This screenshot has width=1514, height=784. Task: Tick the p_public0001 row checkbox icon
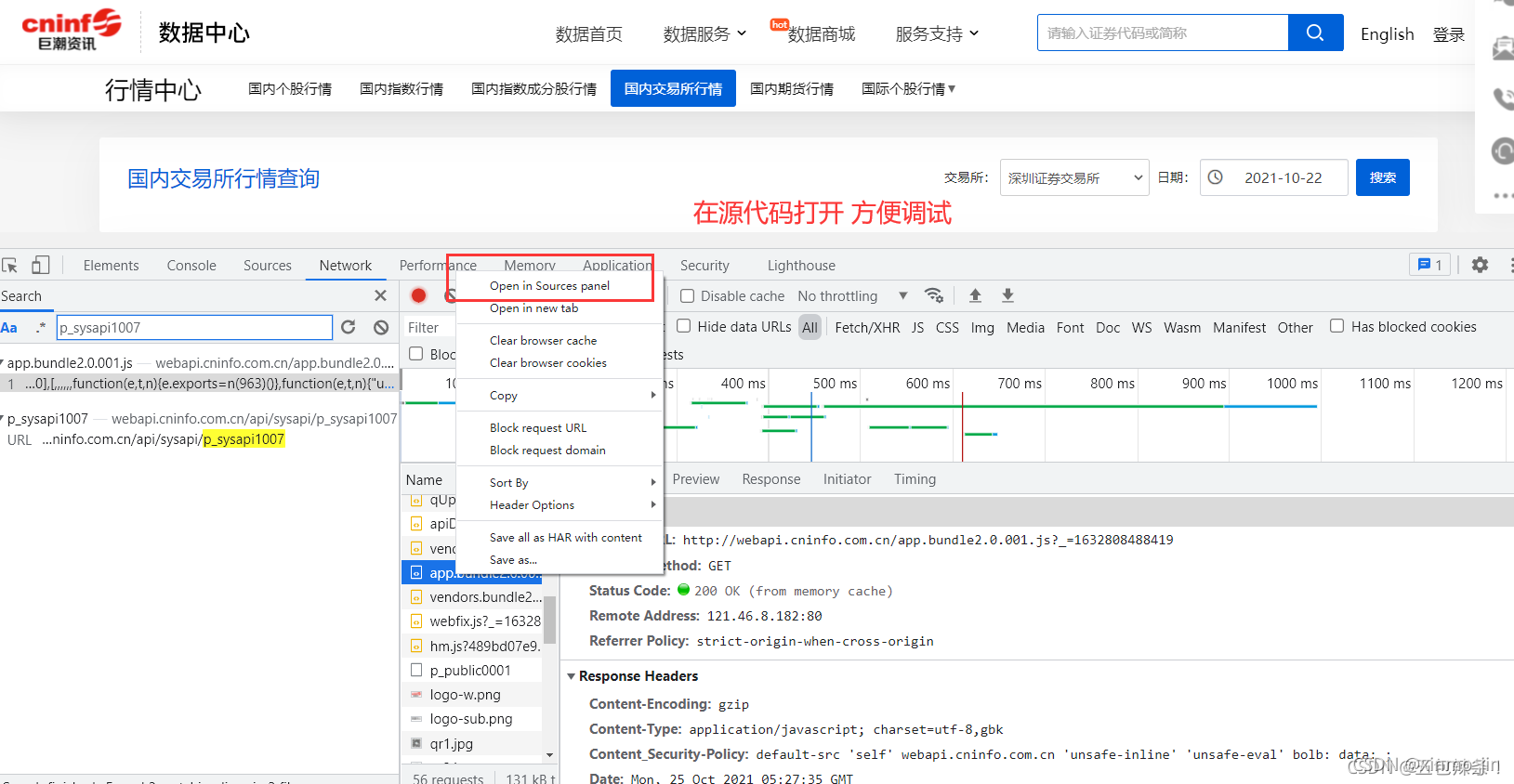[x=416, y=670]
